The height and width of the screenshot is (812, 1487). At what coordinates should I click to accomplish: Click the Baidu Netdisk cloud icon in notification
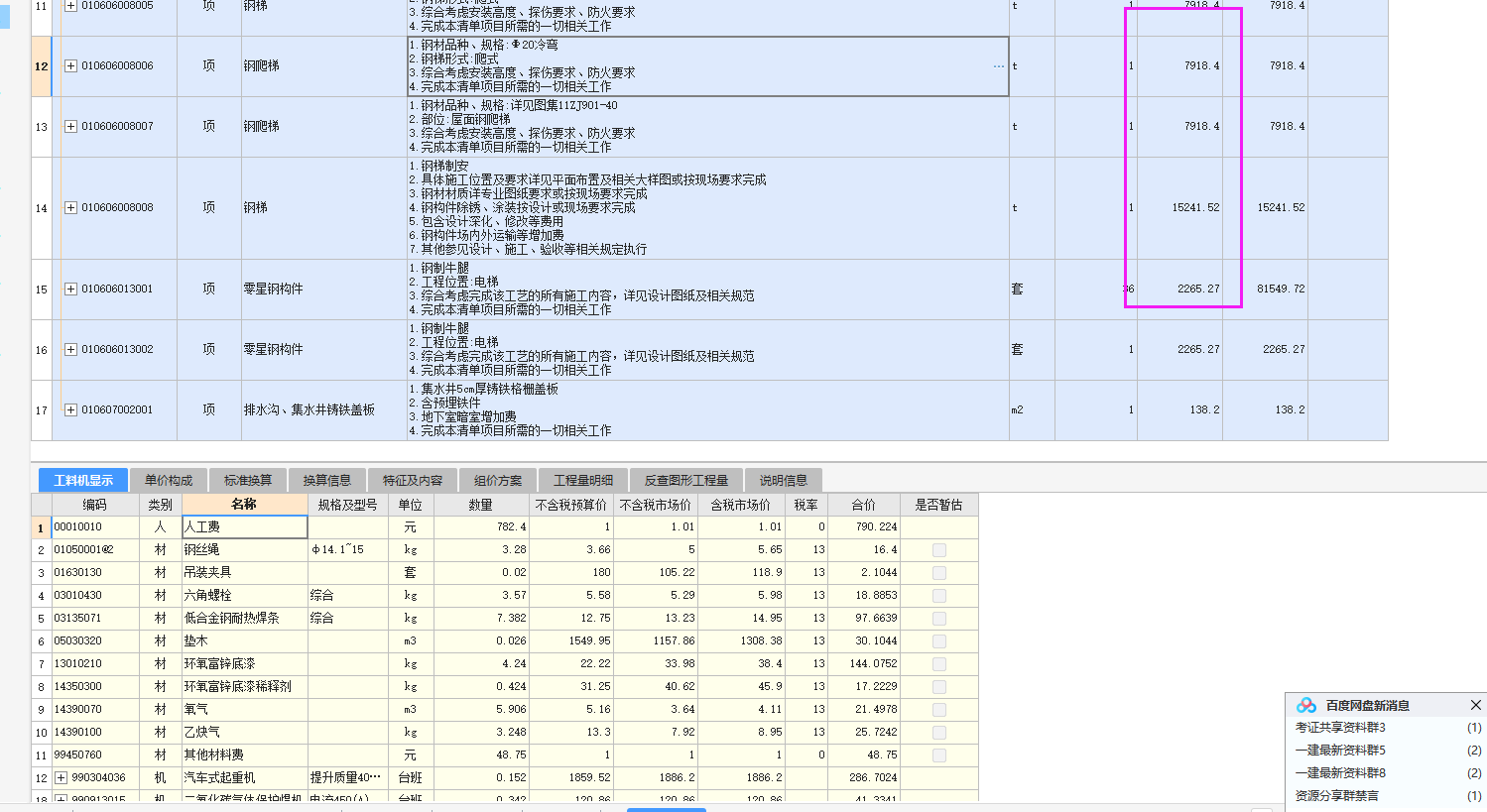coord(1306,705)
